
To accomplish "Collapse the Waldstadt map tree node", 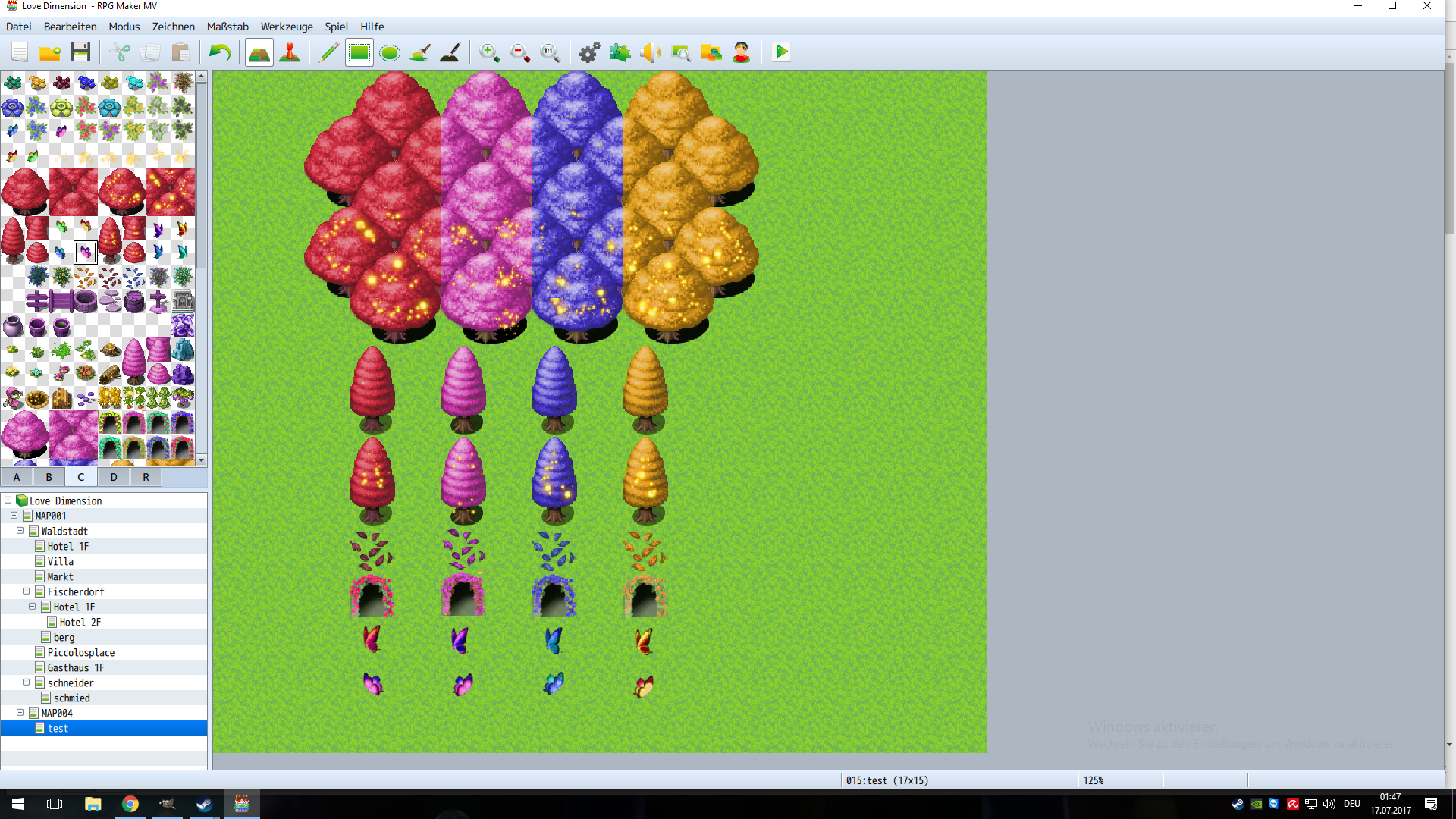I will coord(20,531).
